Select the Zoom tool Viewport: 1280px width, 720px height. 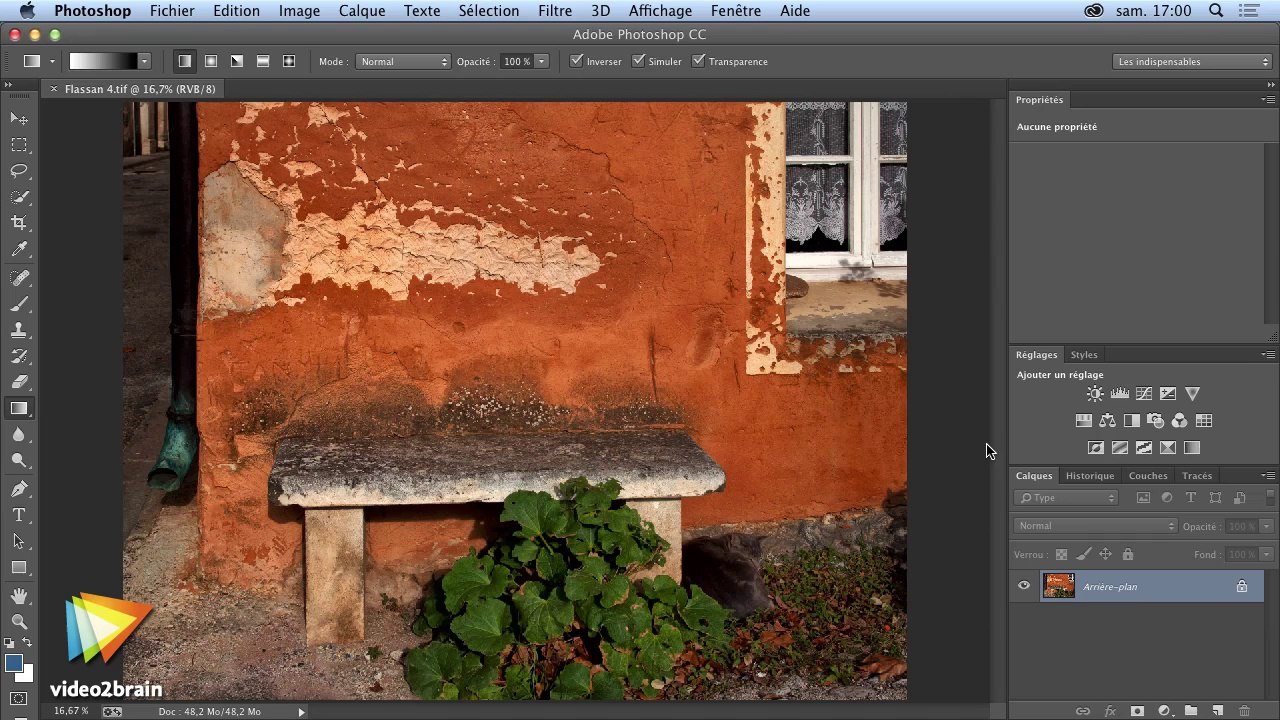[x=19, y=622]
